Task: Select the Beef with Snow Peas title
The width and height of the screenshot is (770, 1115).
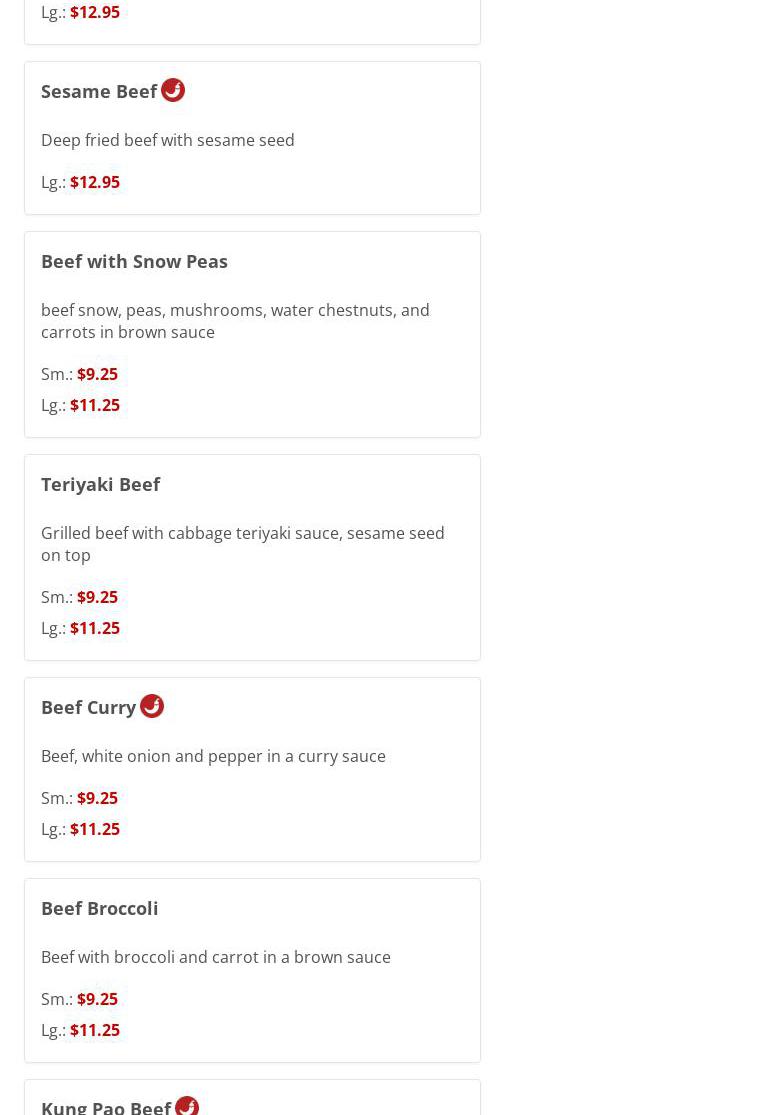Action: [x=134, y=261]
